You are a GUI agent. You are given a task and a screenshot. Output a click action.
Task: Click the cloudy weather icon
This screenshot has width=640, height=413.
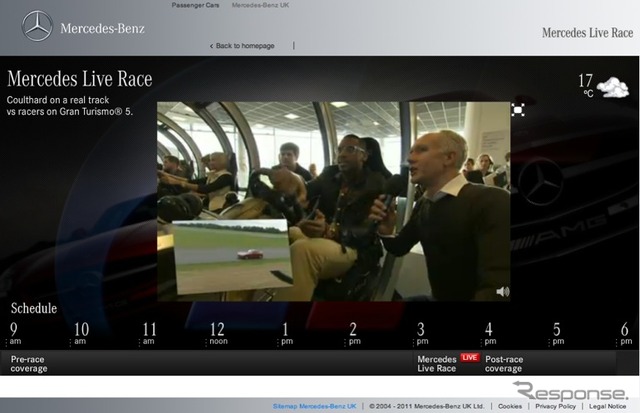(613, 87)
